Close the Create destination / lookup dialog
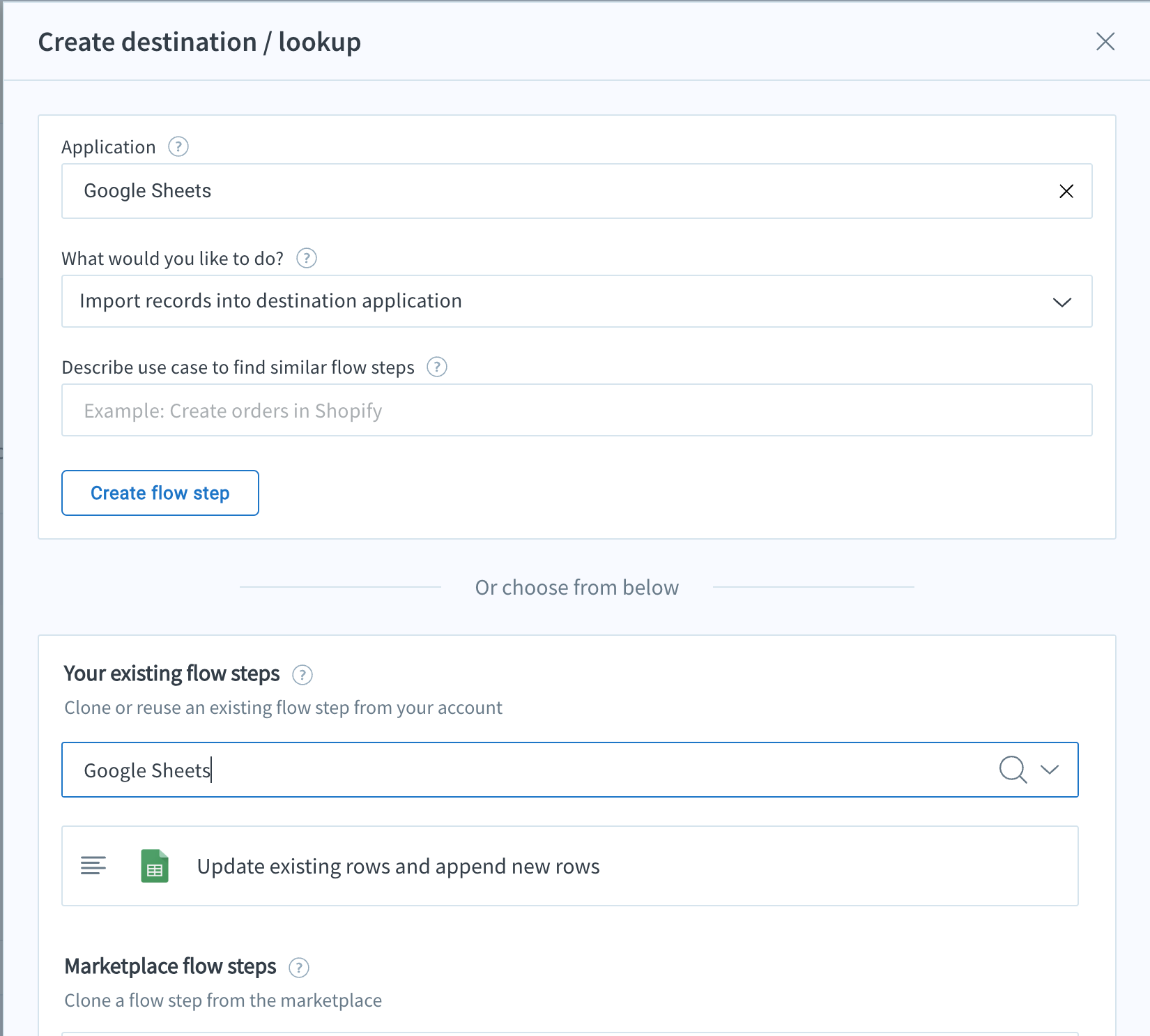Image resolution: width=1150 pixels, height=1036 pixels. tap(1105, 42)
